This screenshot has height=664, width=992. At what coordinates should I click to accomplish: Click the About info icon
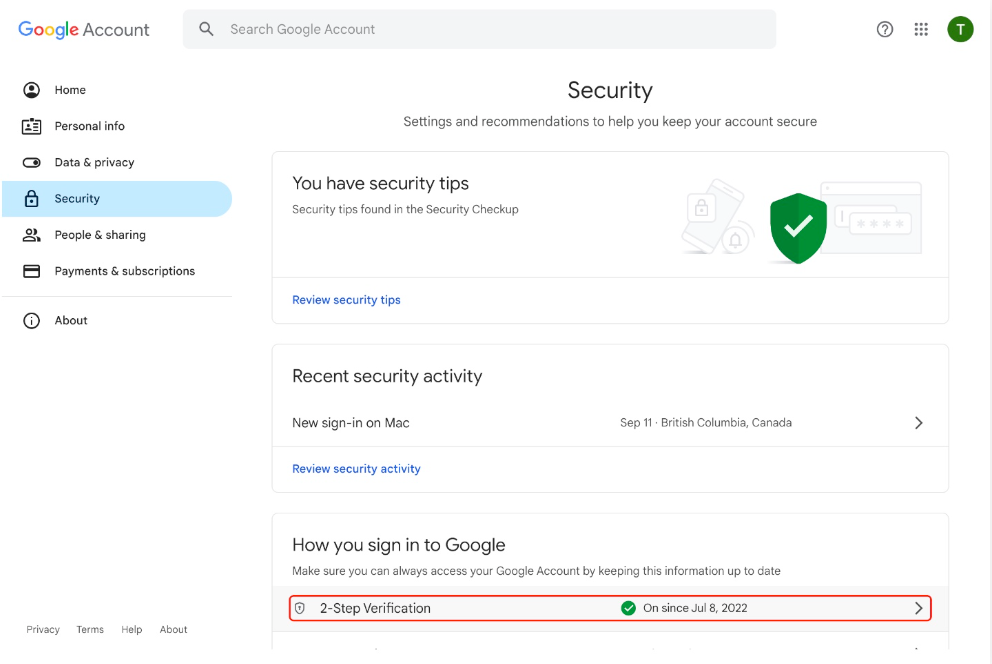32,321
